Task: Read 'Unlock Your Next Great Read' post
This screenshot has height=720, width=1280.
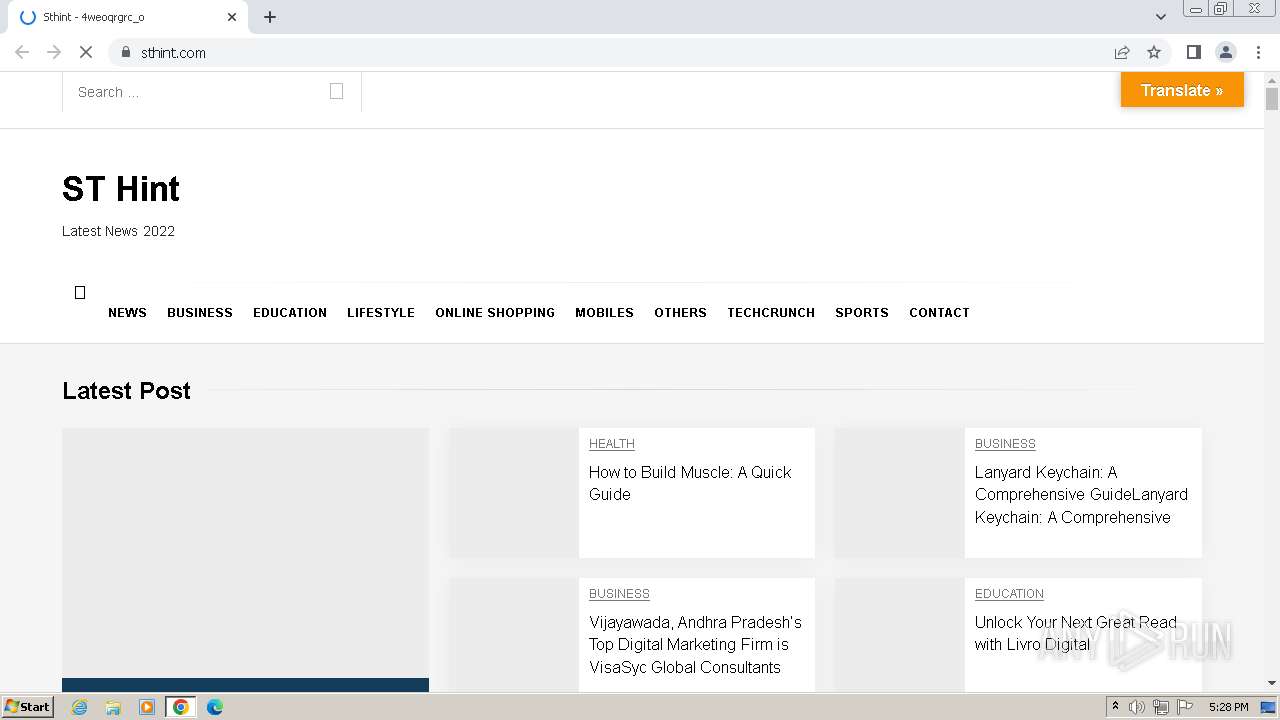Action: tap(1076, 633)
